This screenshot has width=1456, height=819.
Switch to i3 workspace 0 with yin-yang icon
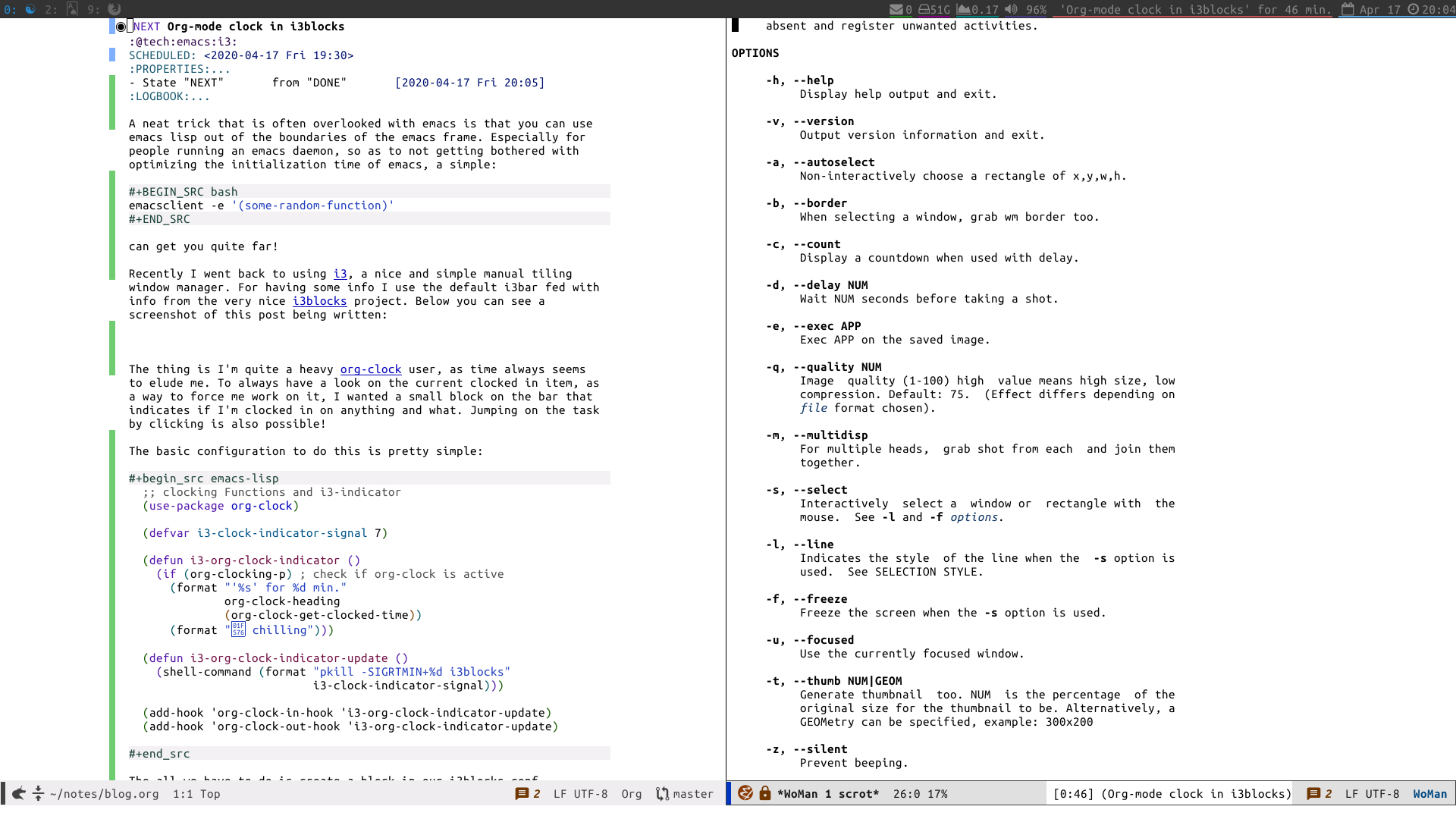[20, 9]
